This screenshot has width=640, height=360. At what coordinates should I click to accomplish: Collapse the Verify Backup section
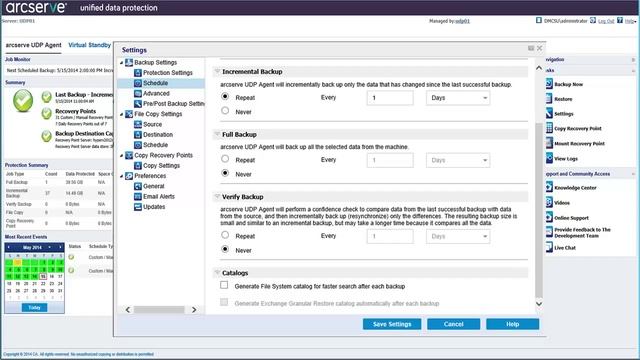click(x=217, y=197)
